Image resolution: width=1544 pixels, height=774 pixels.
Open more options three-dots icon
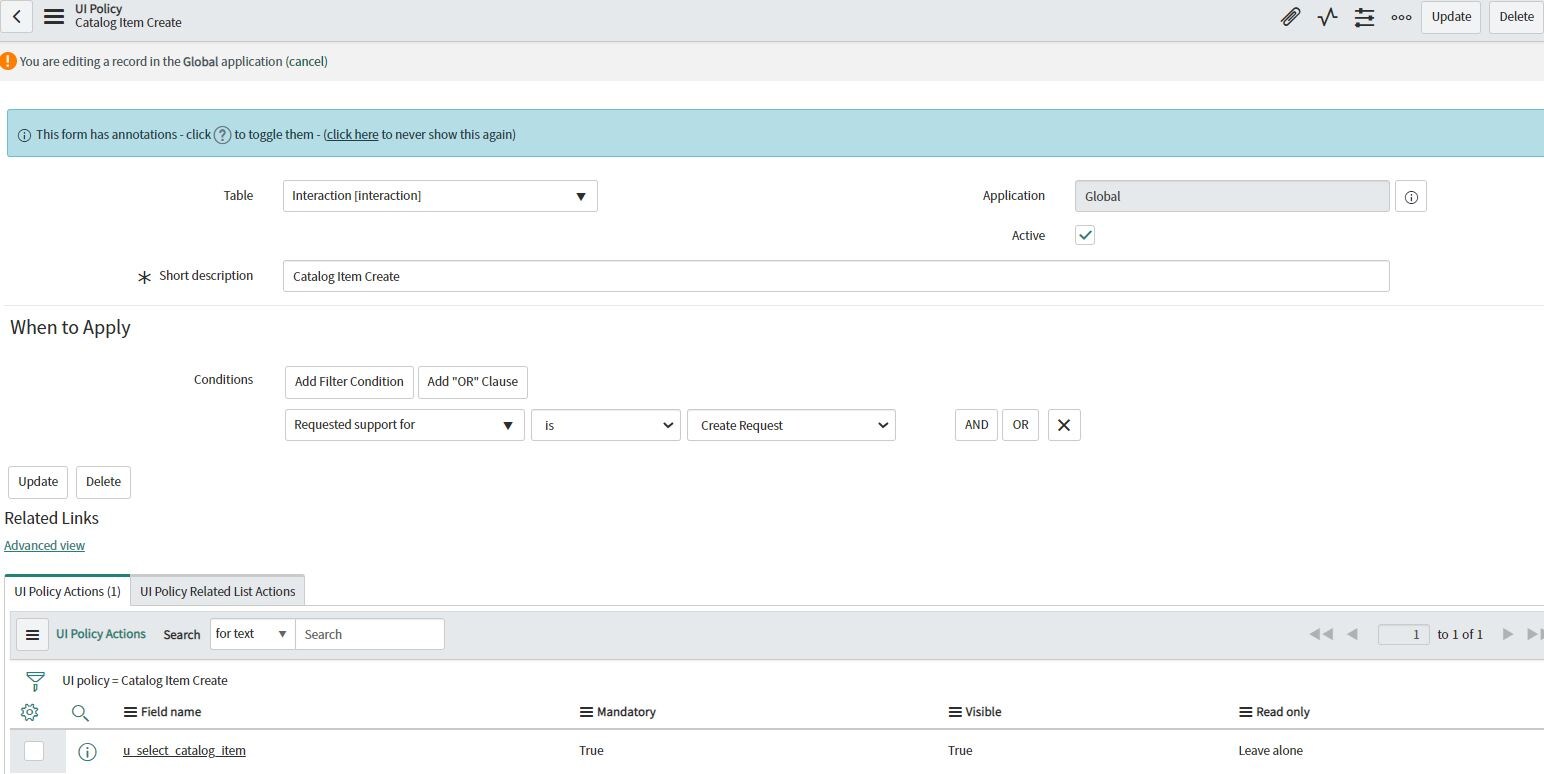point(1401,17)
